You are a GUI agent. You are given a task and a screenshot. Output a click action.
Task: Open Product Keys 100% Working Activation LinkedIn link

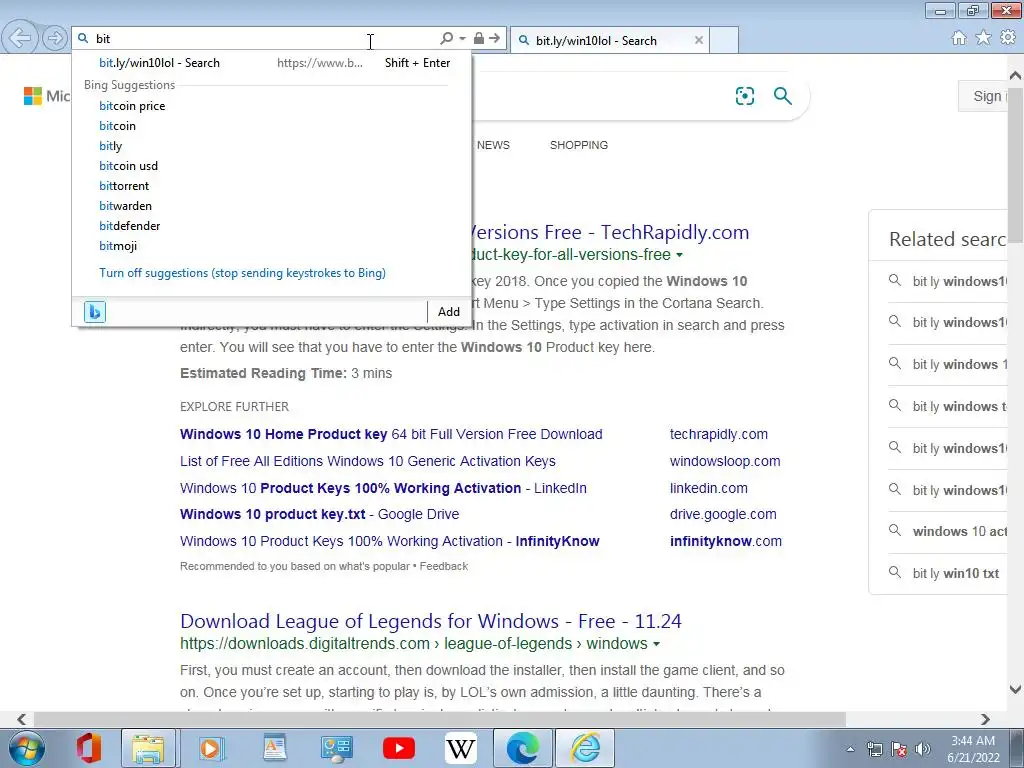[x=383, y=488]
